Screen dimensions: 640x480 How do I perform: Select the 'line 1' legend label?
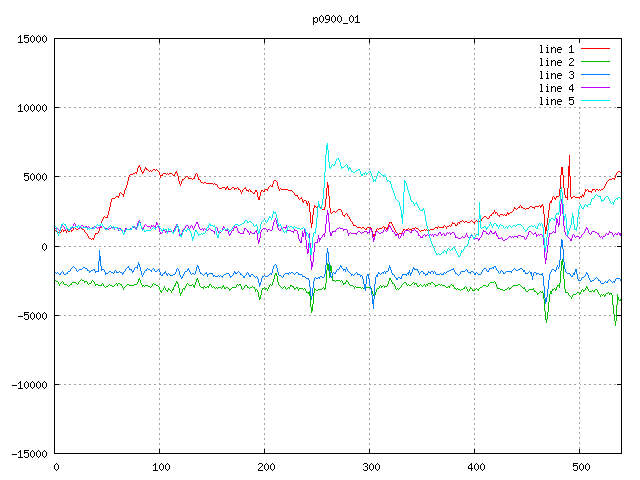tap(556, 49)
